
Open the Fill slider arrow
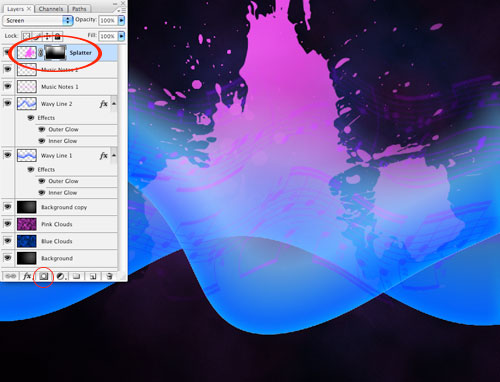(122, 36)
